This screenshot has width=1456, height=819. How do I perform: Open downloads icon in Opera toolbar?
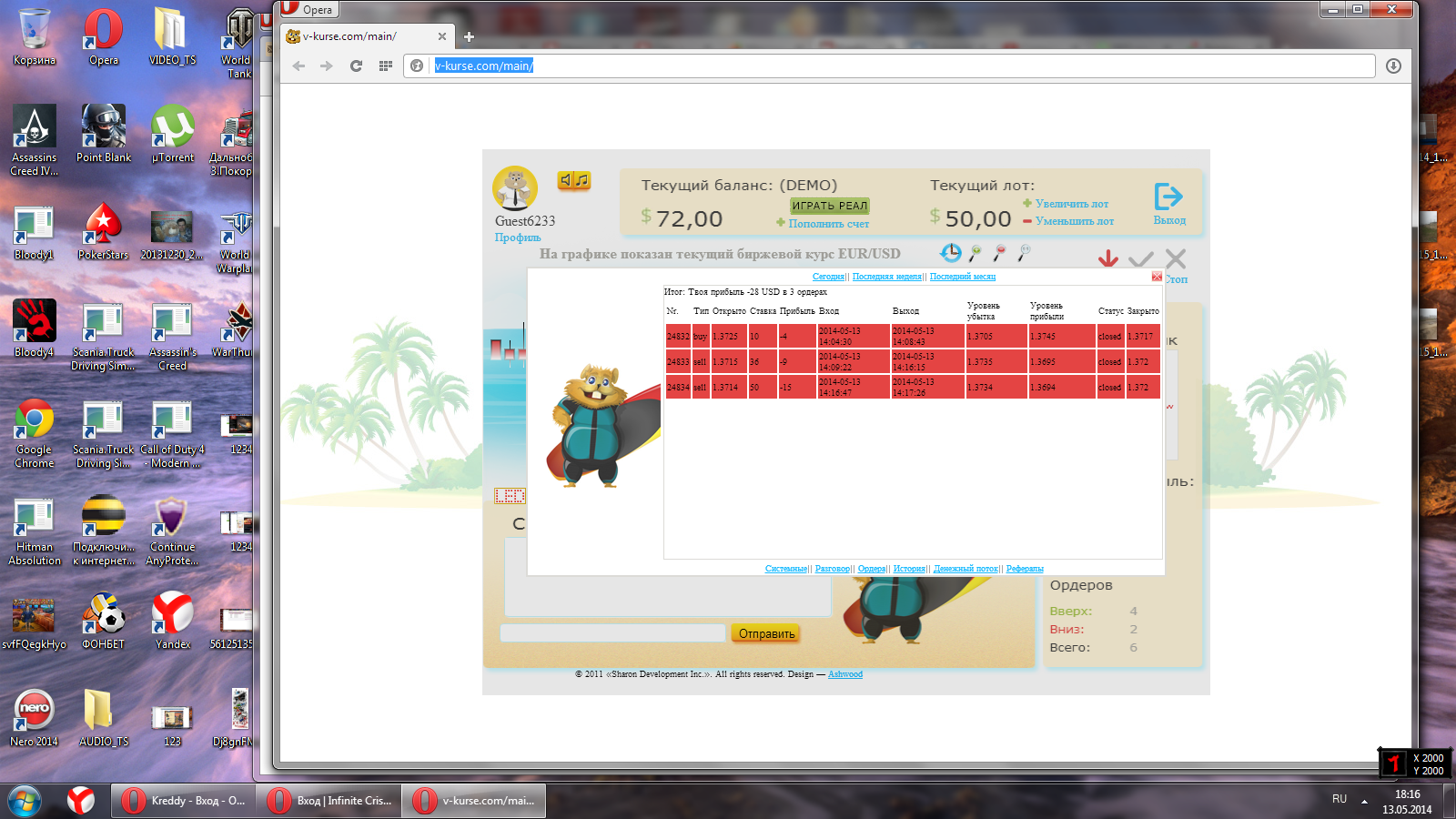[1393, 66]
